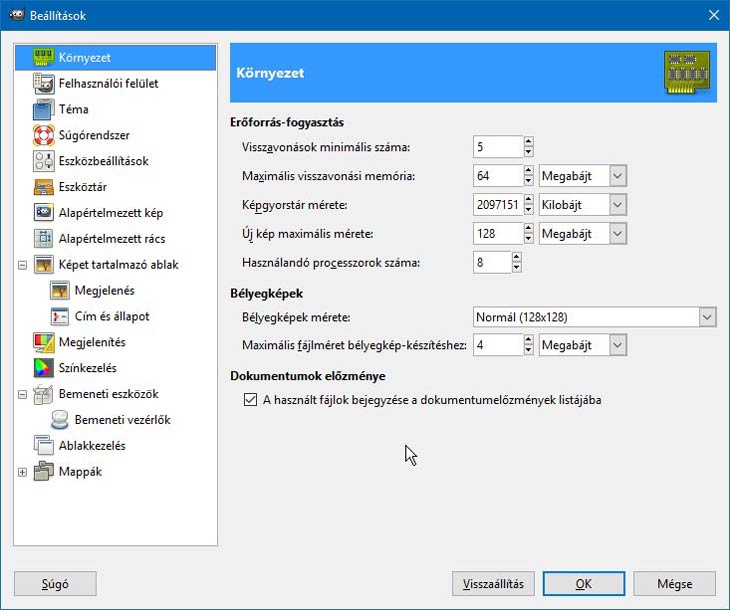The height and width of the screenshot is (610, 730).
Task: Uncheck the document history logging checkbox
Action: (x=251, y=400)
